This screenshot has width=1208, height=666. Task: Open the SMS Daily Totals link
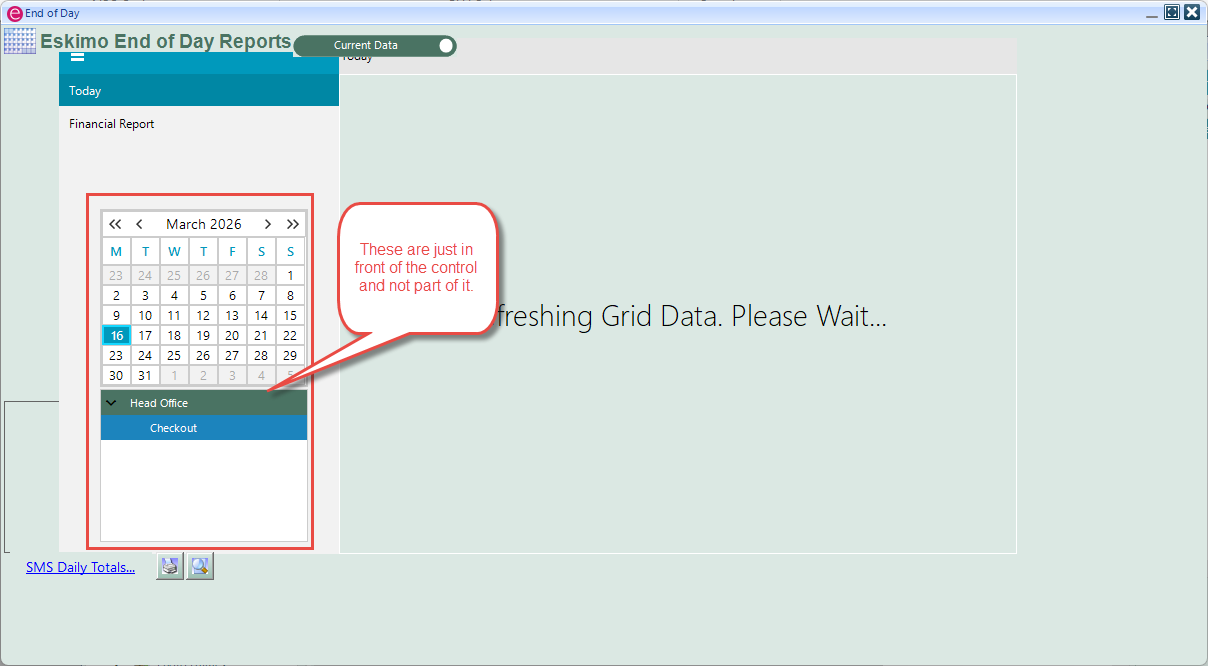80,567
